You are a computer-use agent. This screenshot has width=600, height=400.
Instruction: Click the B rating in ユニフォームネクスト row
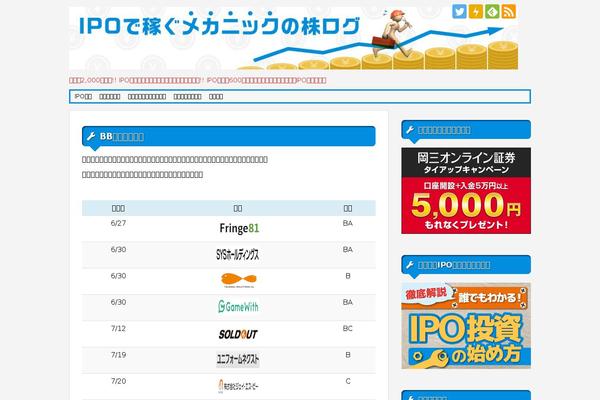tap(348, 355)
